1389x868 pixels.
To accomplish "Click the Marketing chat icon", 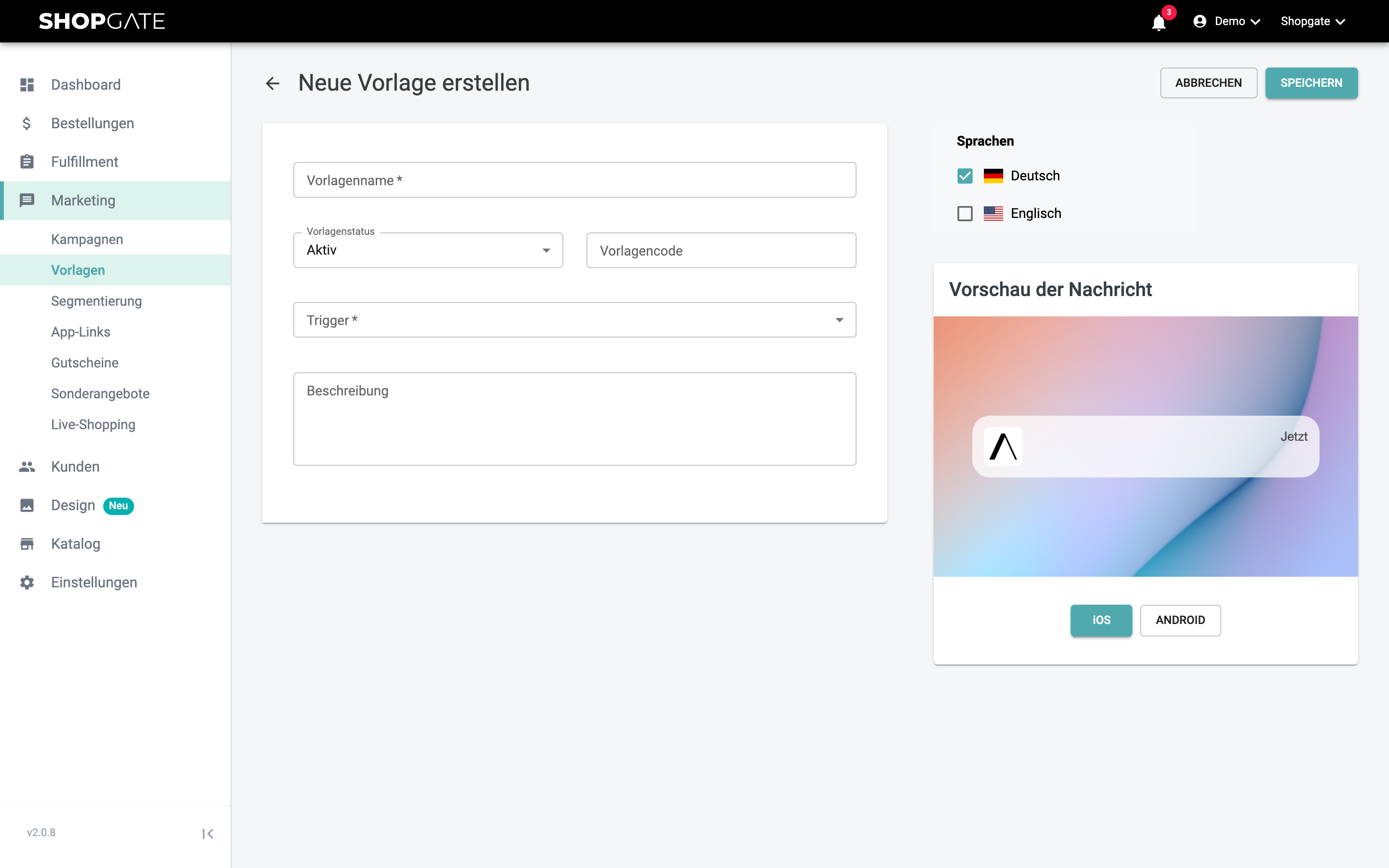I will [27, 200].
